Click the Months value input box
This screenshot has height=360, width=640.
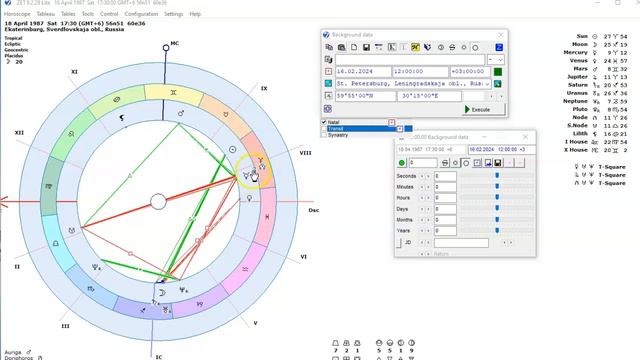point(445,220)
